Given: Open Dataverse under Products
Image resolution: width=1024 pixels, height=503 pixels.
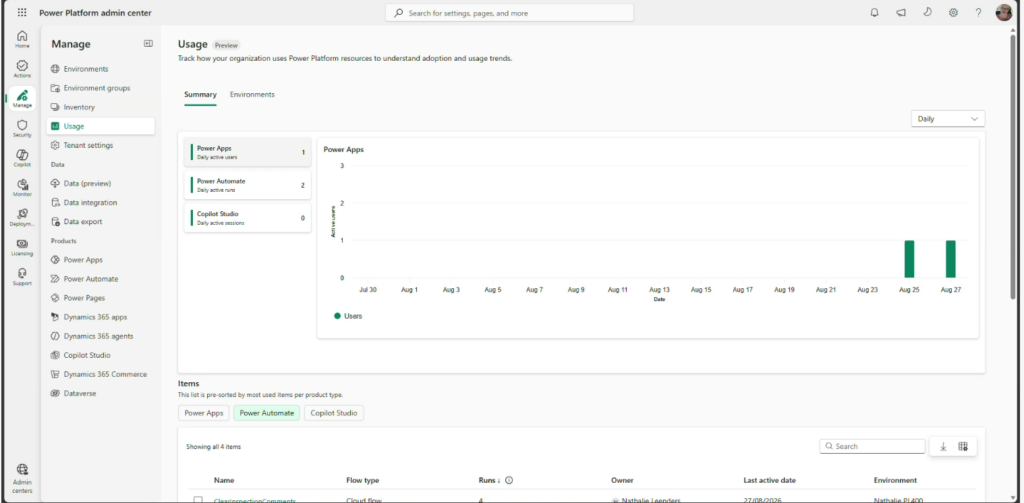Looking at the screenshot, I should (101, 393).
